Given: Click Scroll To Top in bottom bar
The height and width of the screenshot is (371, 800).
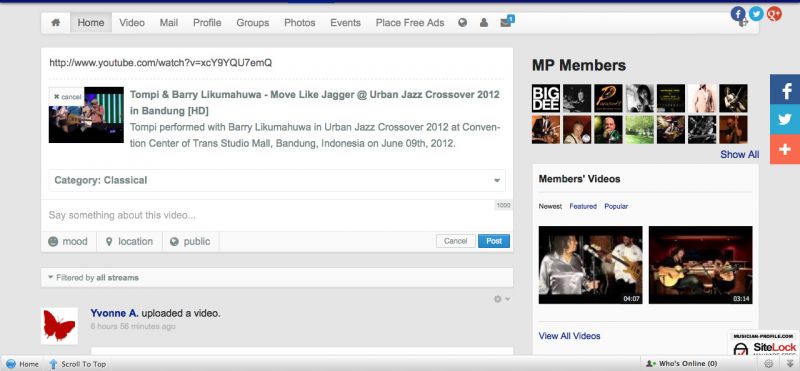Looking at the screenshot, I should tap(78, 364).
